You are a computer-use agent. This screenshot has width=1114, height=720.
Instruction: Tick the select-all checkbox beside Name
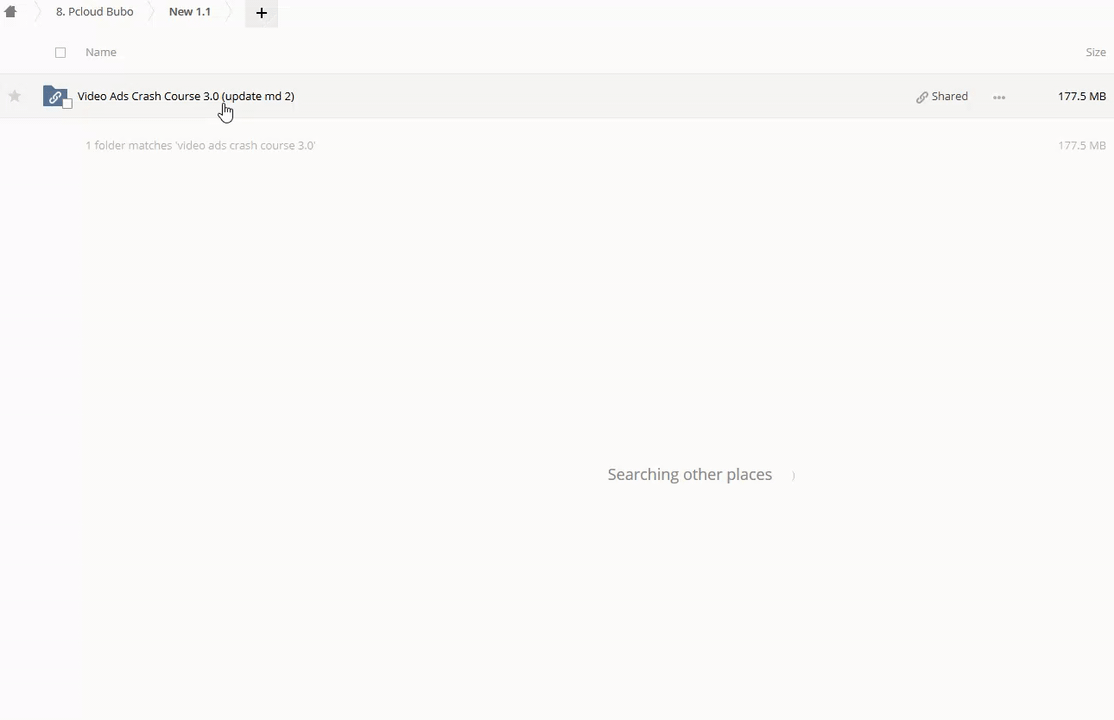tap(60, 52)
